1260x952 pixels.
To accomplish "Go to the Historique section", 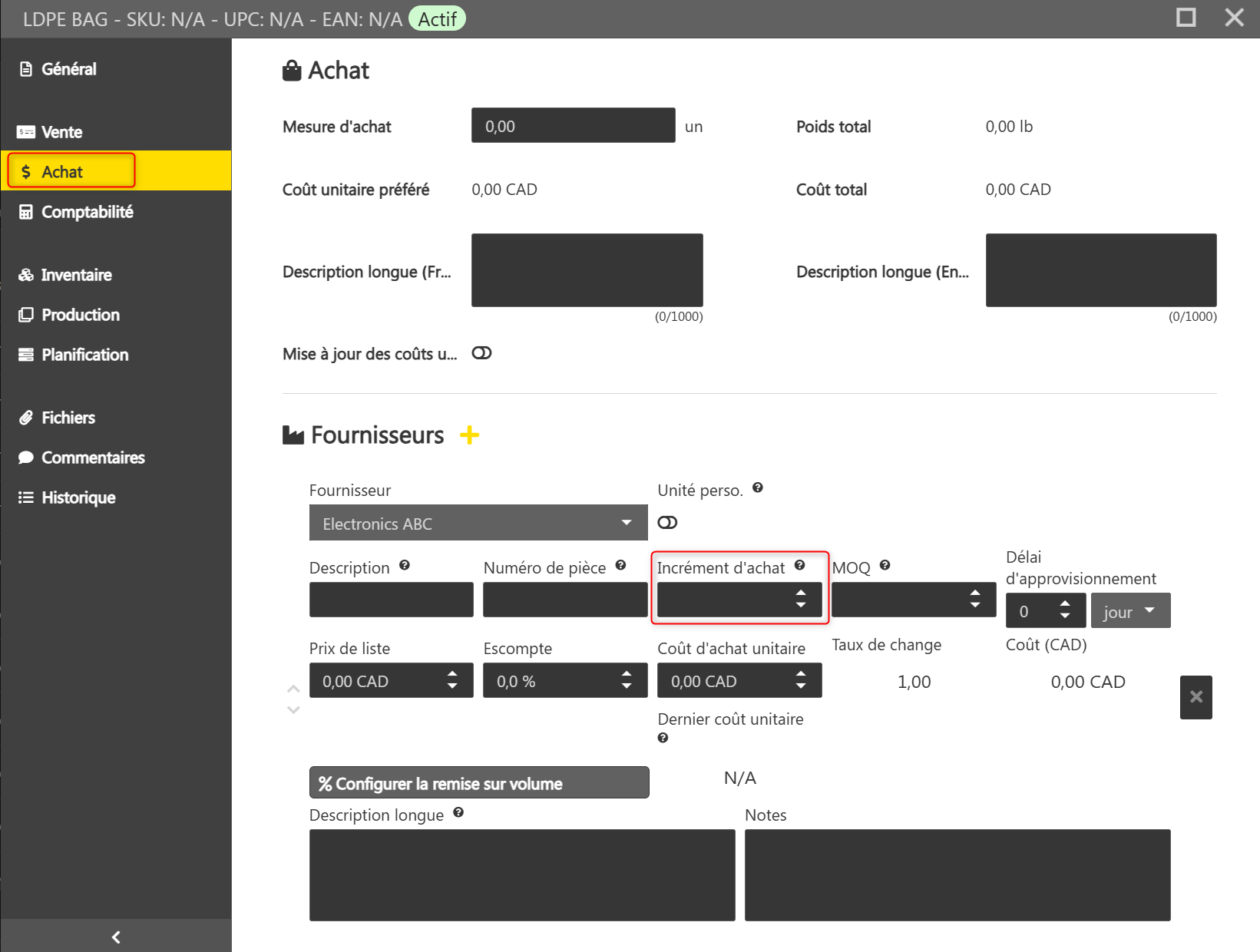I will click(78, 497).
